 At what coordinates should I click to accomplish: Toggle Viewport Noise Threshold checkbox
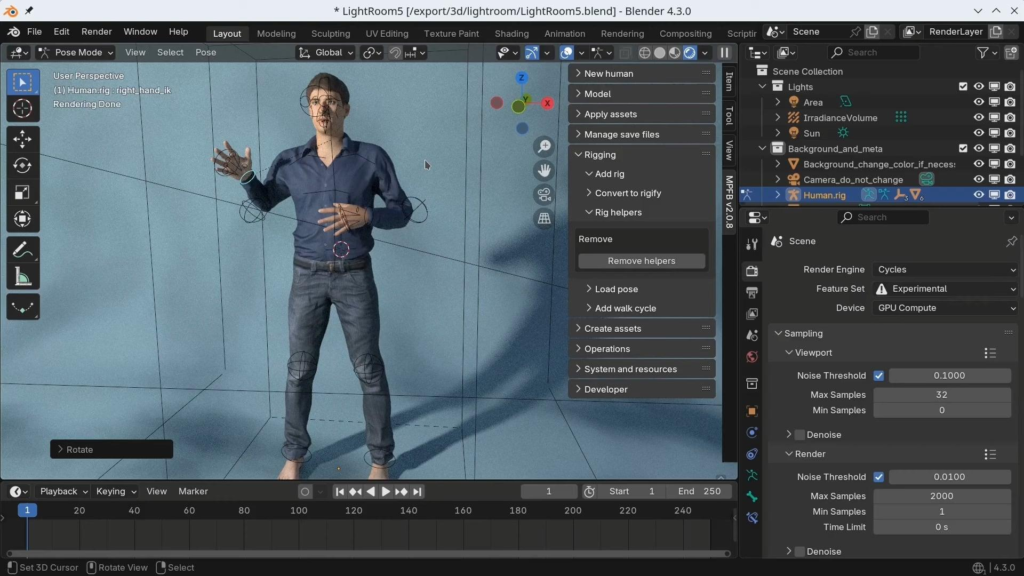(879, 376)
